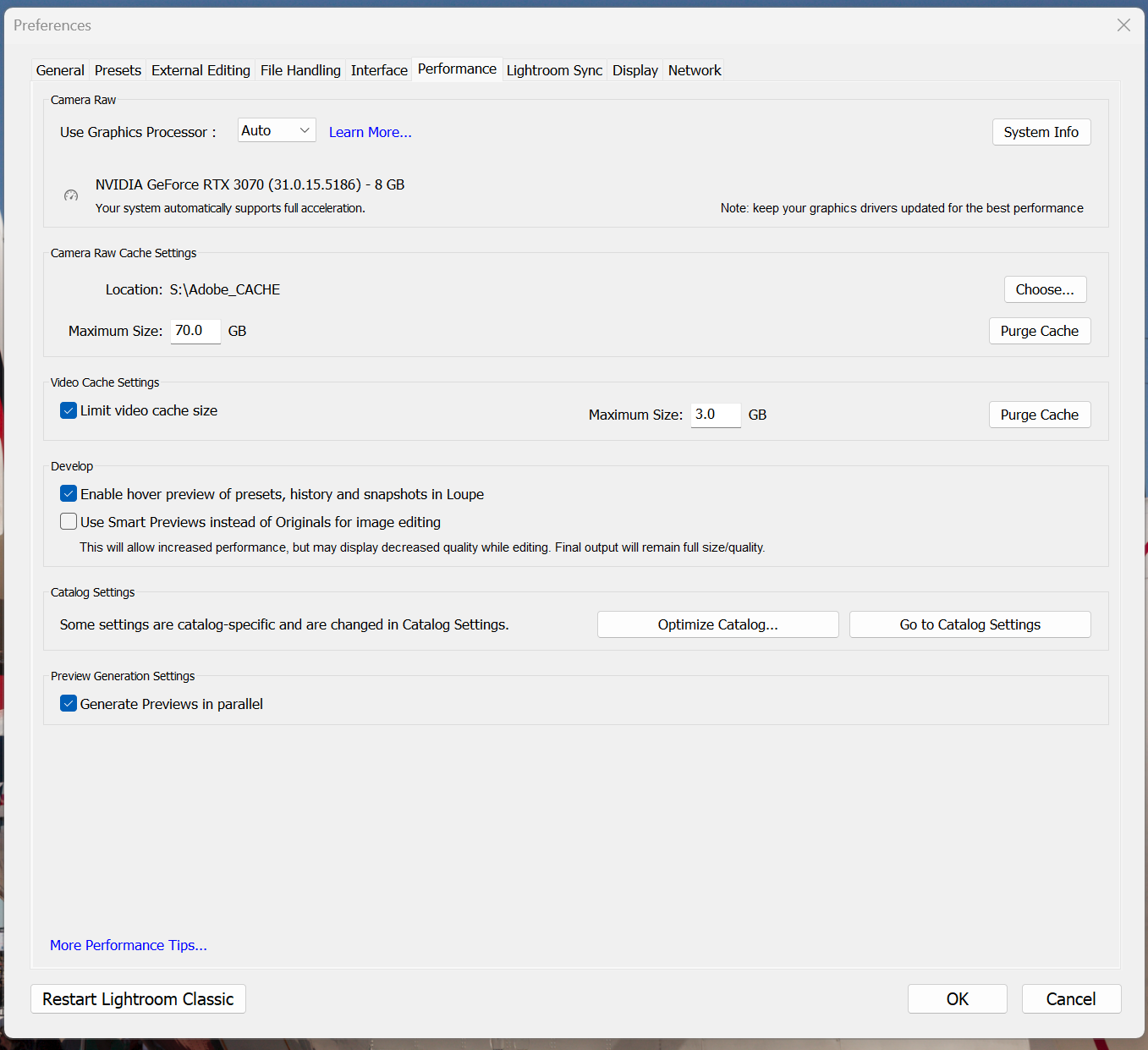
Task: Open the Use Graphics Processor dropdown
Action: [x=276, y=129]
